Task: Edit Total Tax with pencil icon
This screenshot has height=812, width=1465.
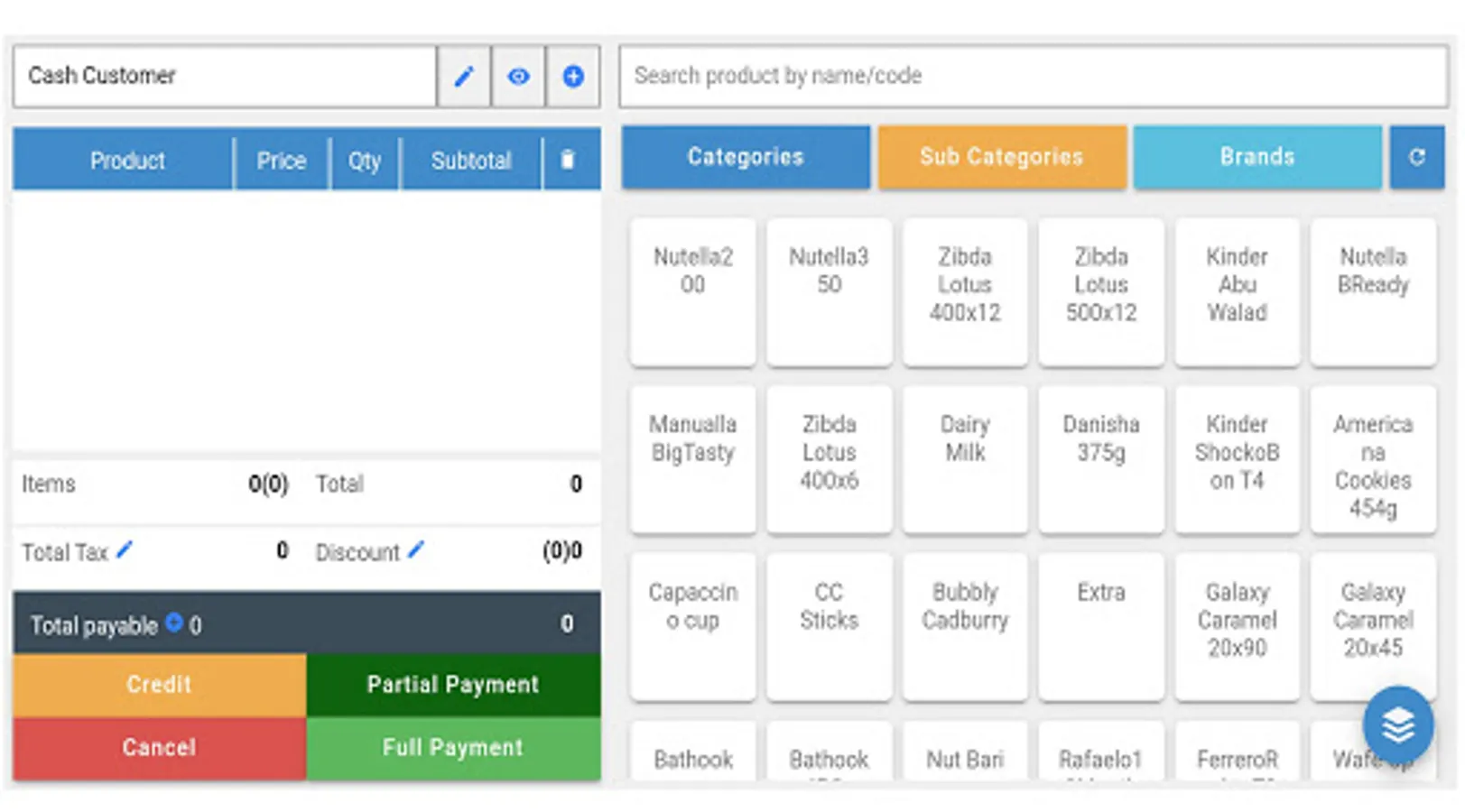Action: click(125, 549)
